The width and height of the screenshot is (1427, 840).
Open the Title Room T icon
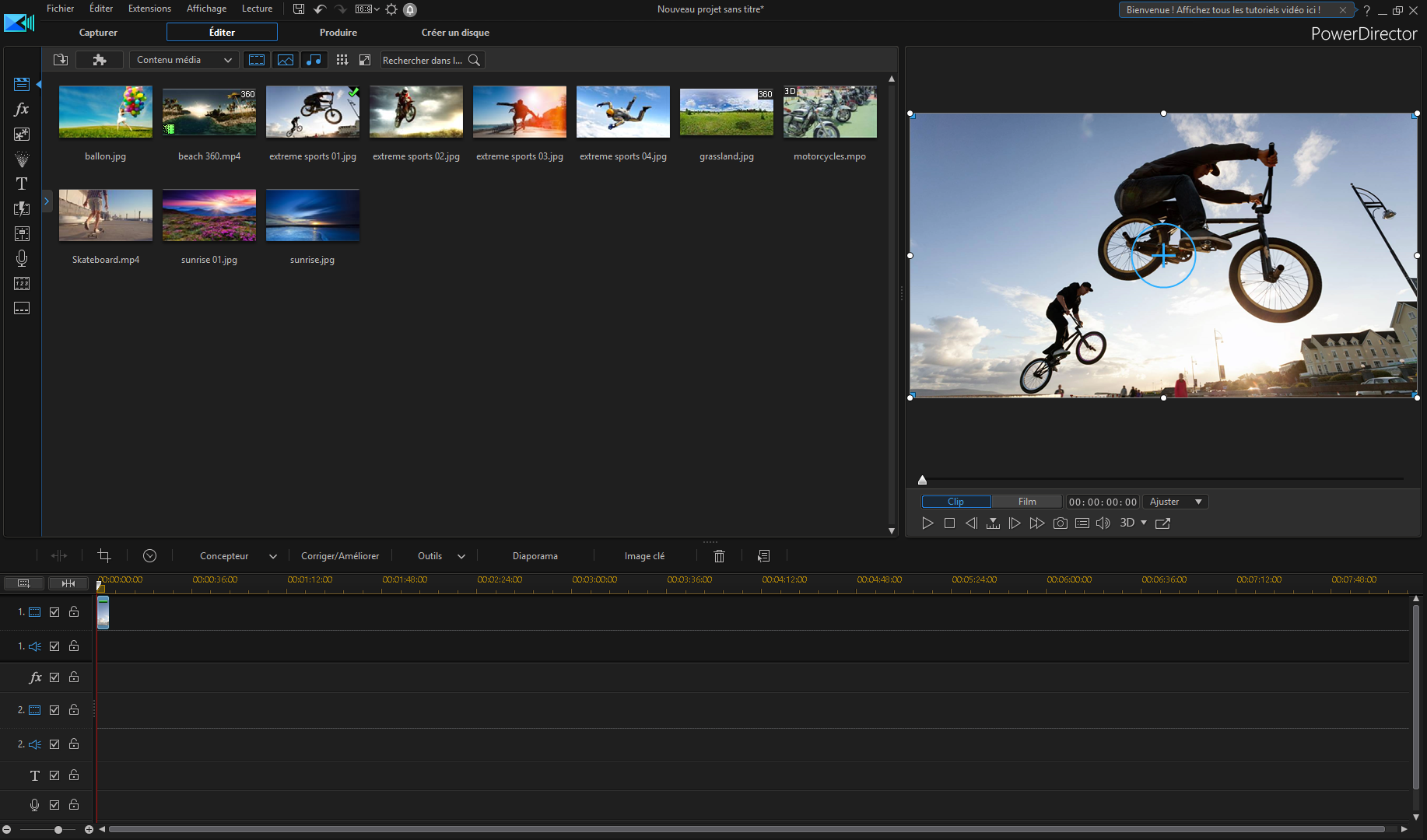[22, 184]
